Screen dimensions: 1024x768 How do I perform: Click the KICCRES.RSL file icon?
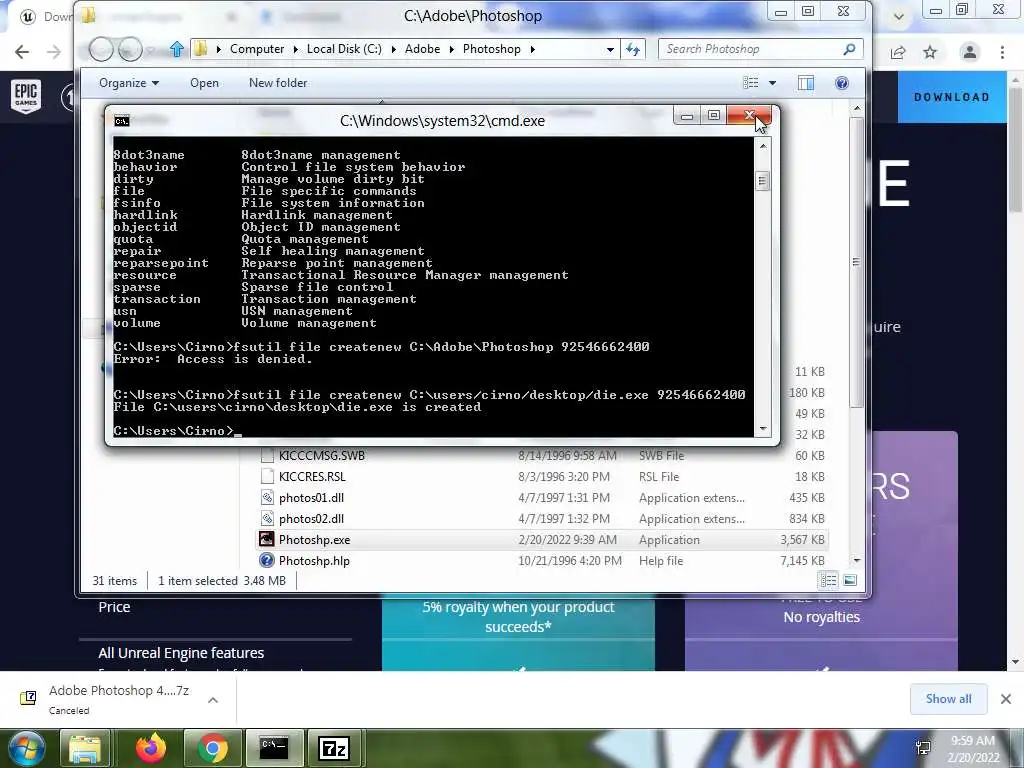[x=266, y=477]
